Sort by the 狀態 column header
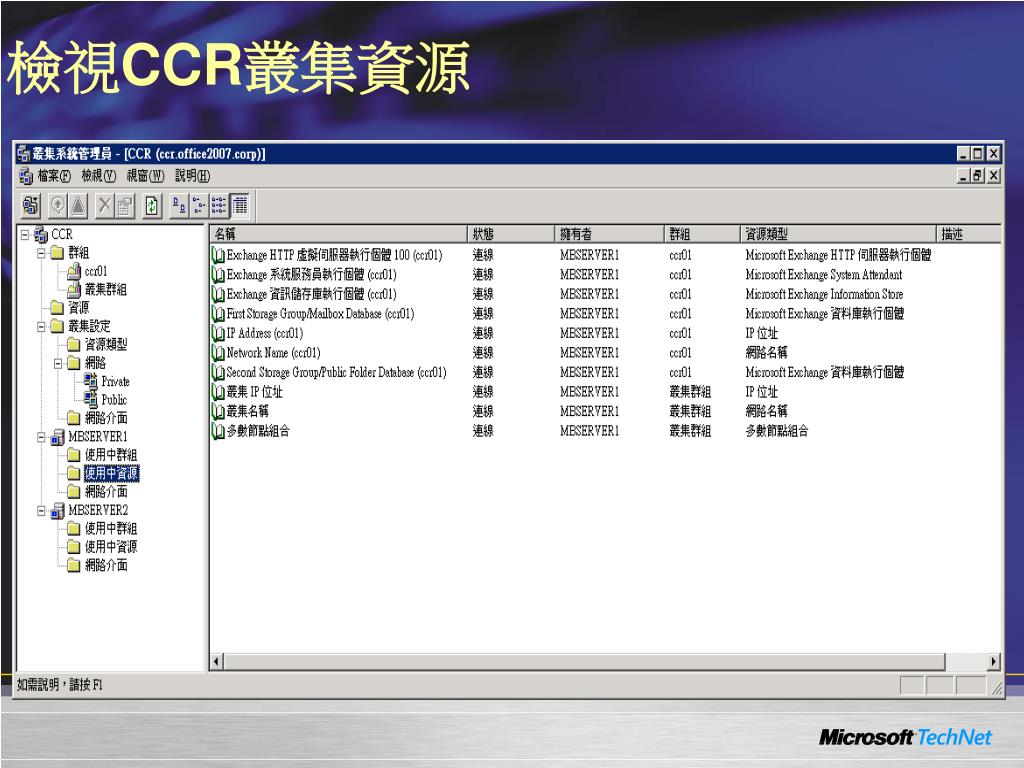Screen dimensions: 1024x768 coord(511,234)
